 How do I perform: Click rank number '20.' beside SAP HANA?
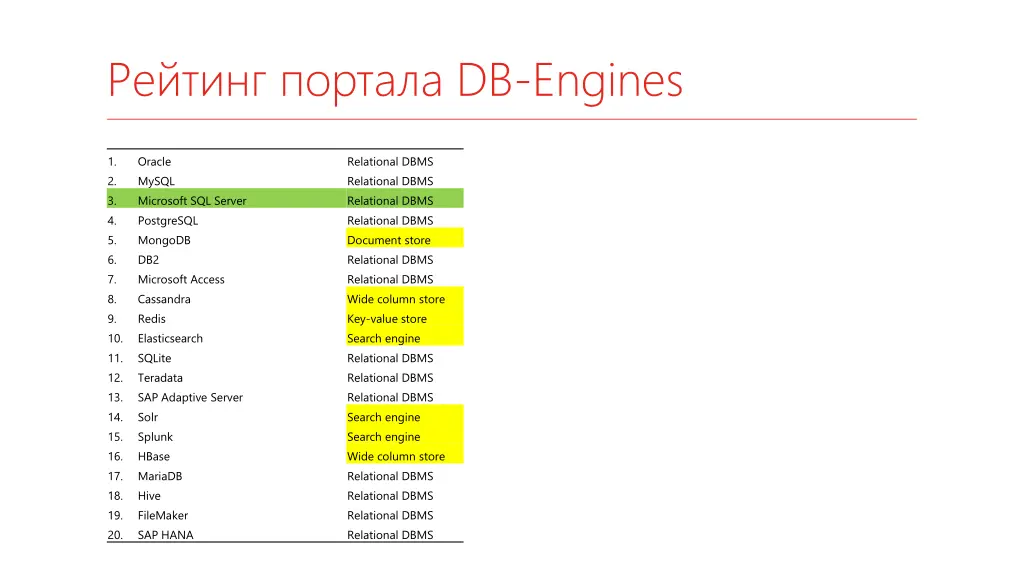(115, 535)
